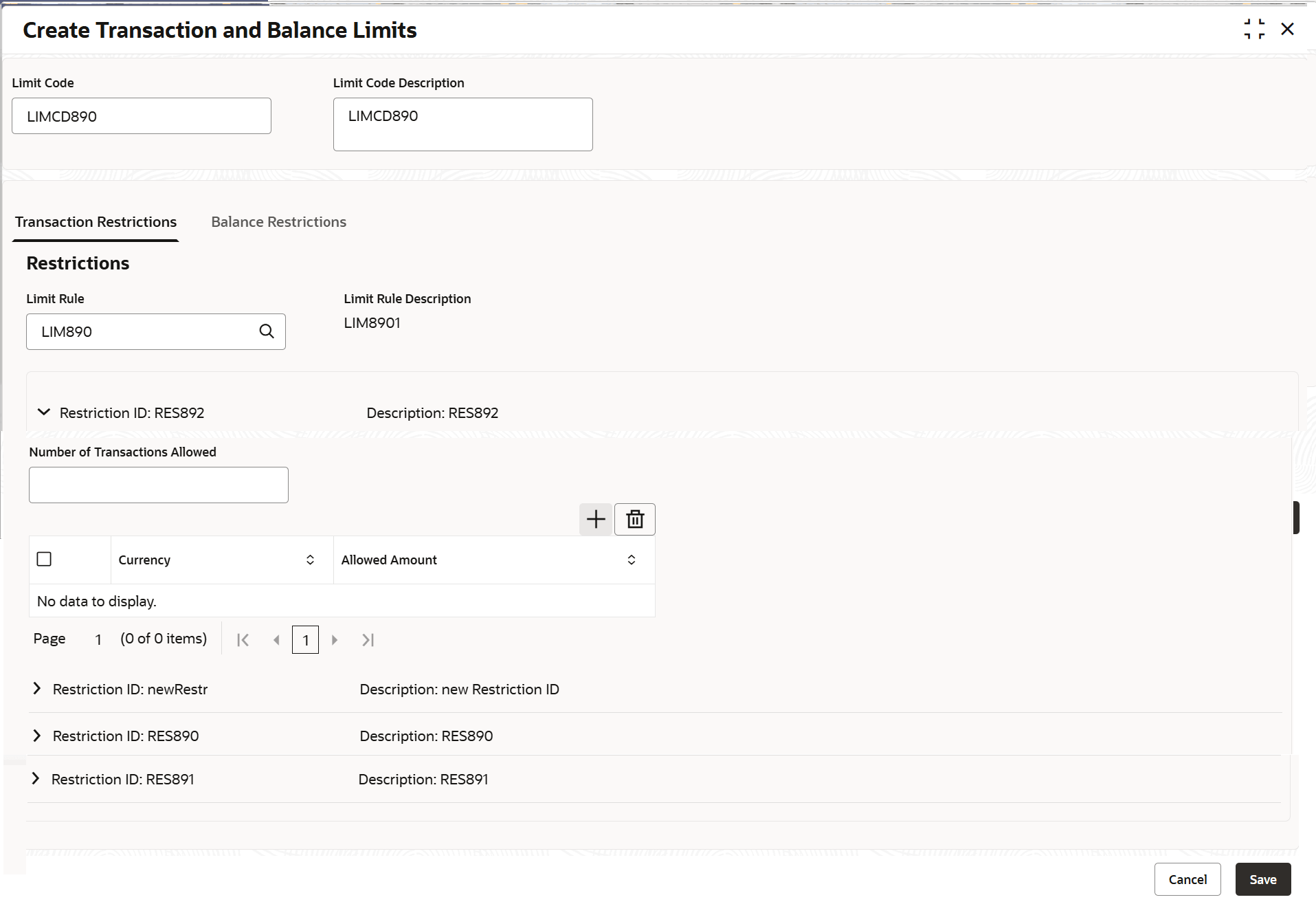Sort the Currency column
Viewport: 1316px width, 904px height.
point(310,560)
